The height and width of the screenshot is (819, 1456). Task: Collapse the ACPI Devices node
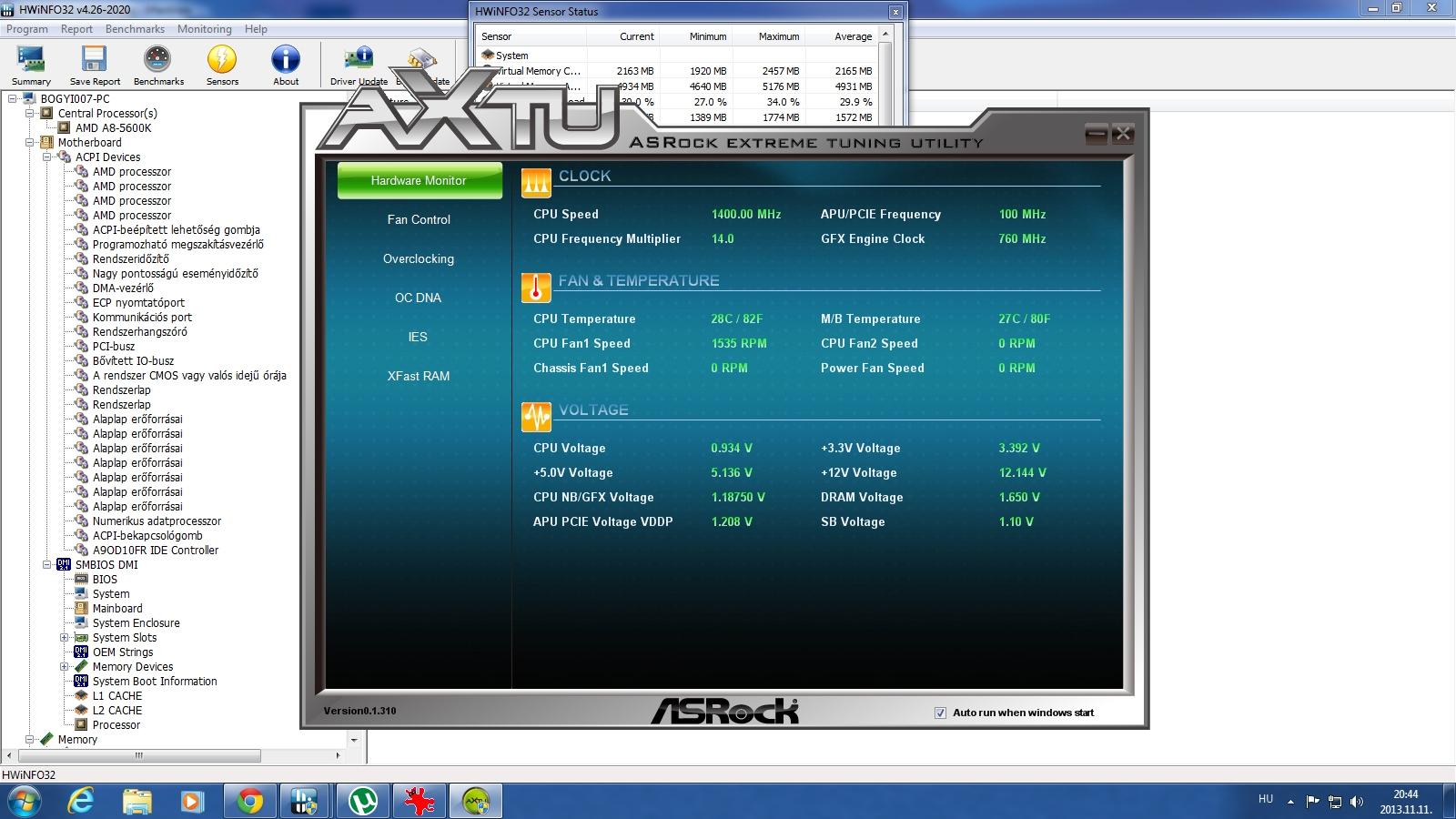(47, 157)
